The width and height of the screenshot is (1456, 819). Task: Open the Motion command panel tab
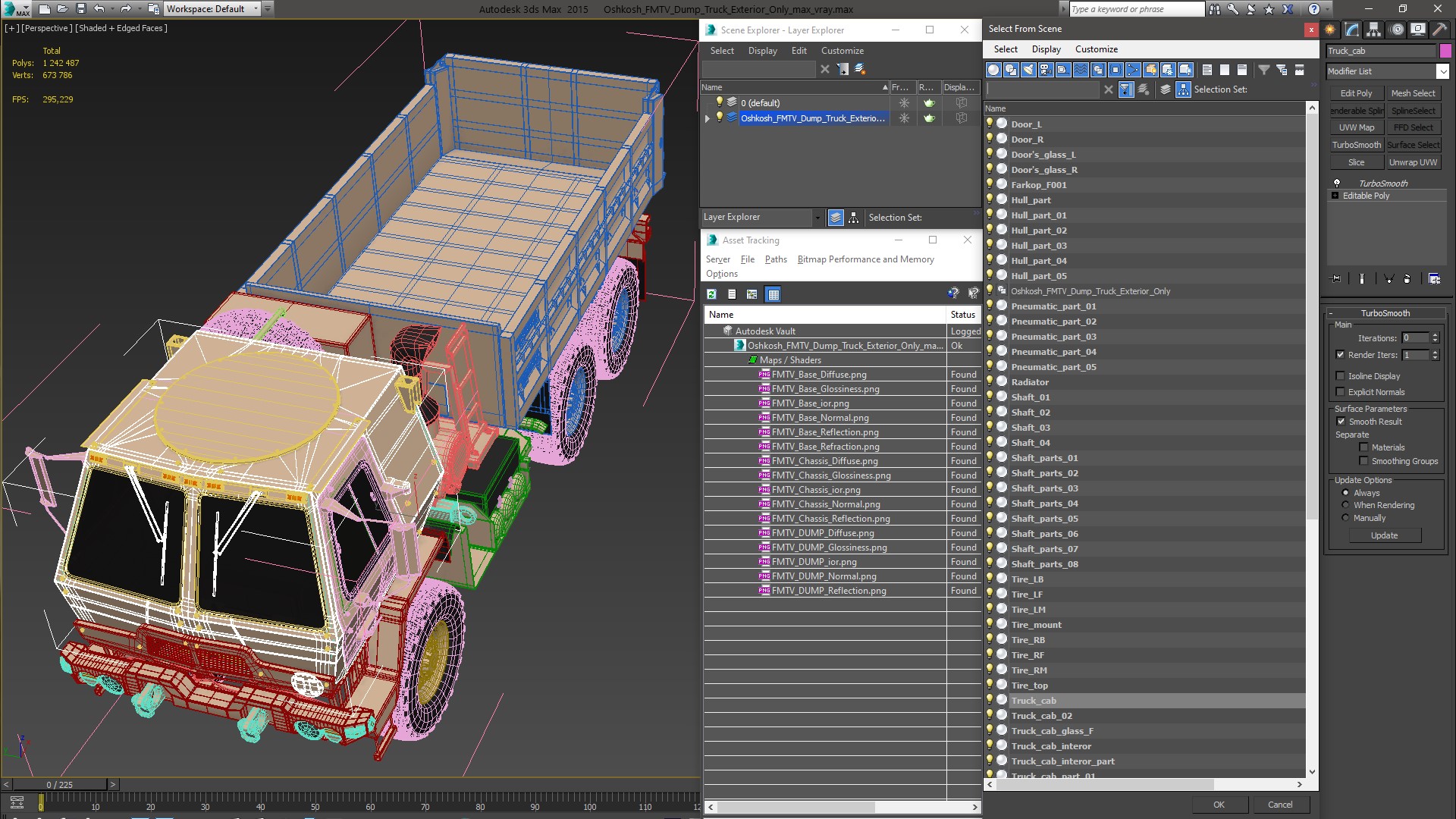(1397, 30)
